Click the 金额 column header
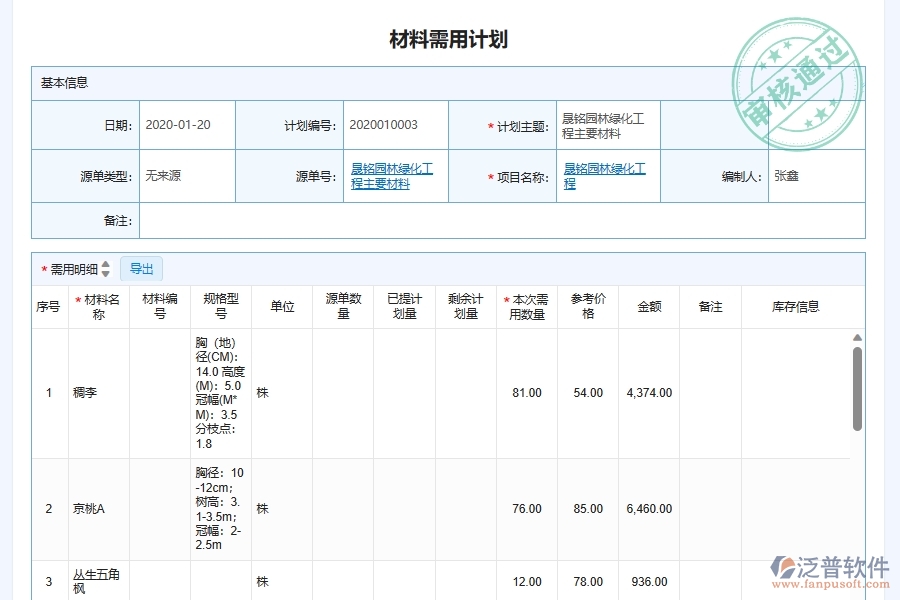This screenshot has height=600, width=900. [648, 307]
